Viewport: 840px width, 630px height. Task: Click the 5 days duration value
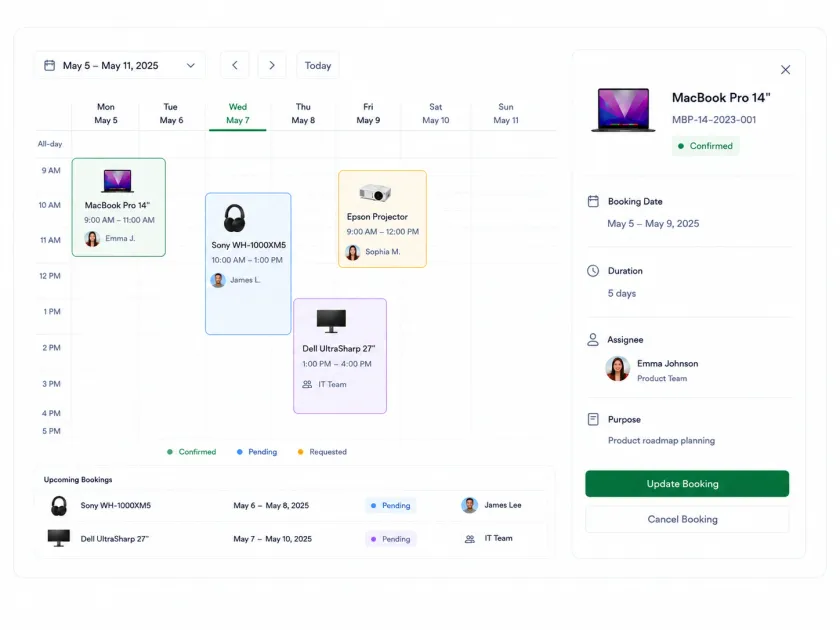coord(621,293)
